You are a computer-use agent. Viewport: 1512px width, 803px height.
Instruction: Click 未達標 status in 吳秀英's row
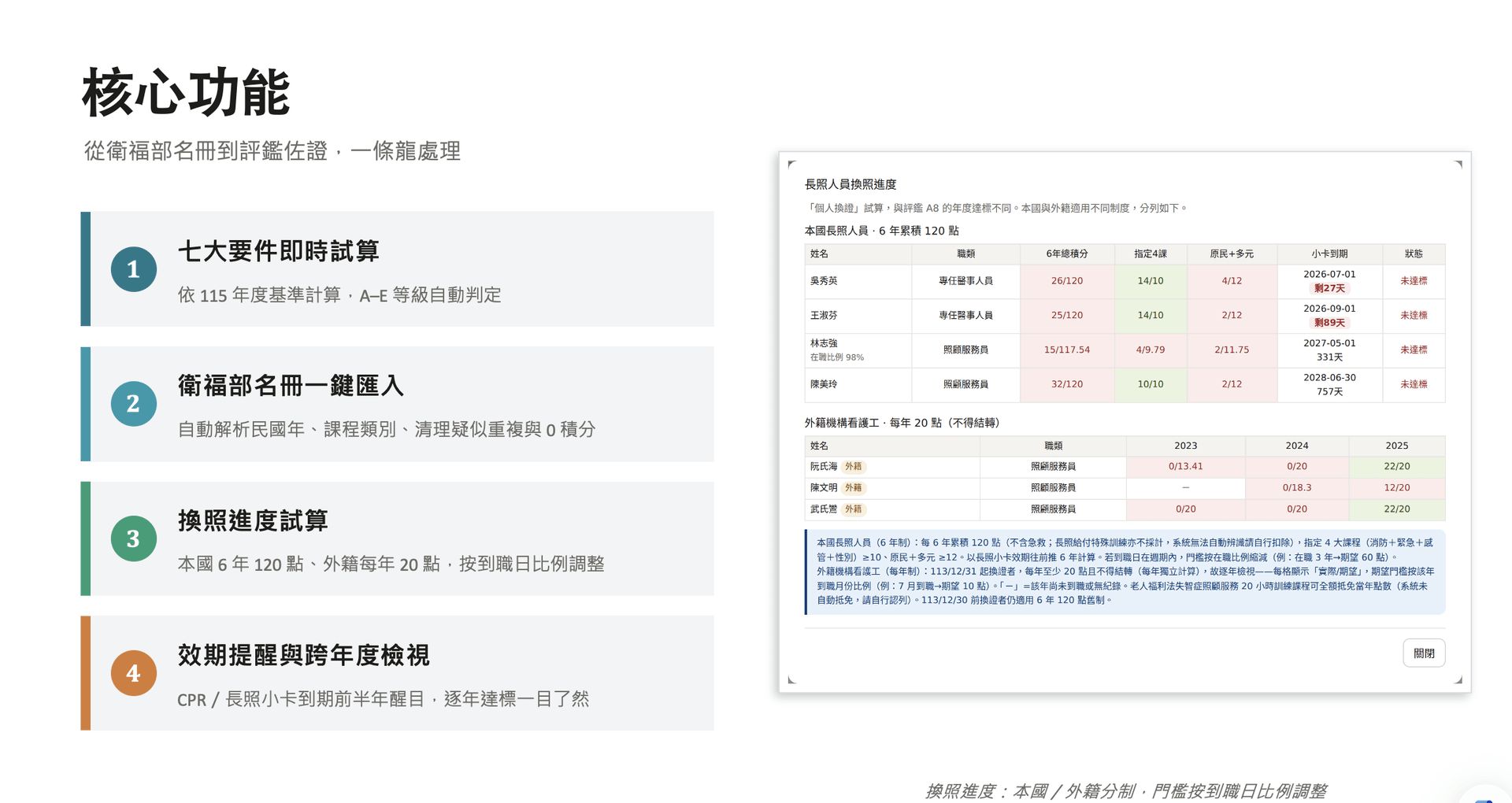coord(1414,281)
